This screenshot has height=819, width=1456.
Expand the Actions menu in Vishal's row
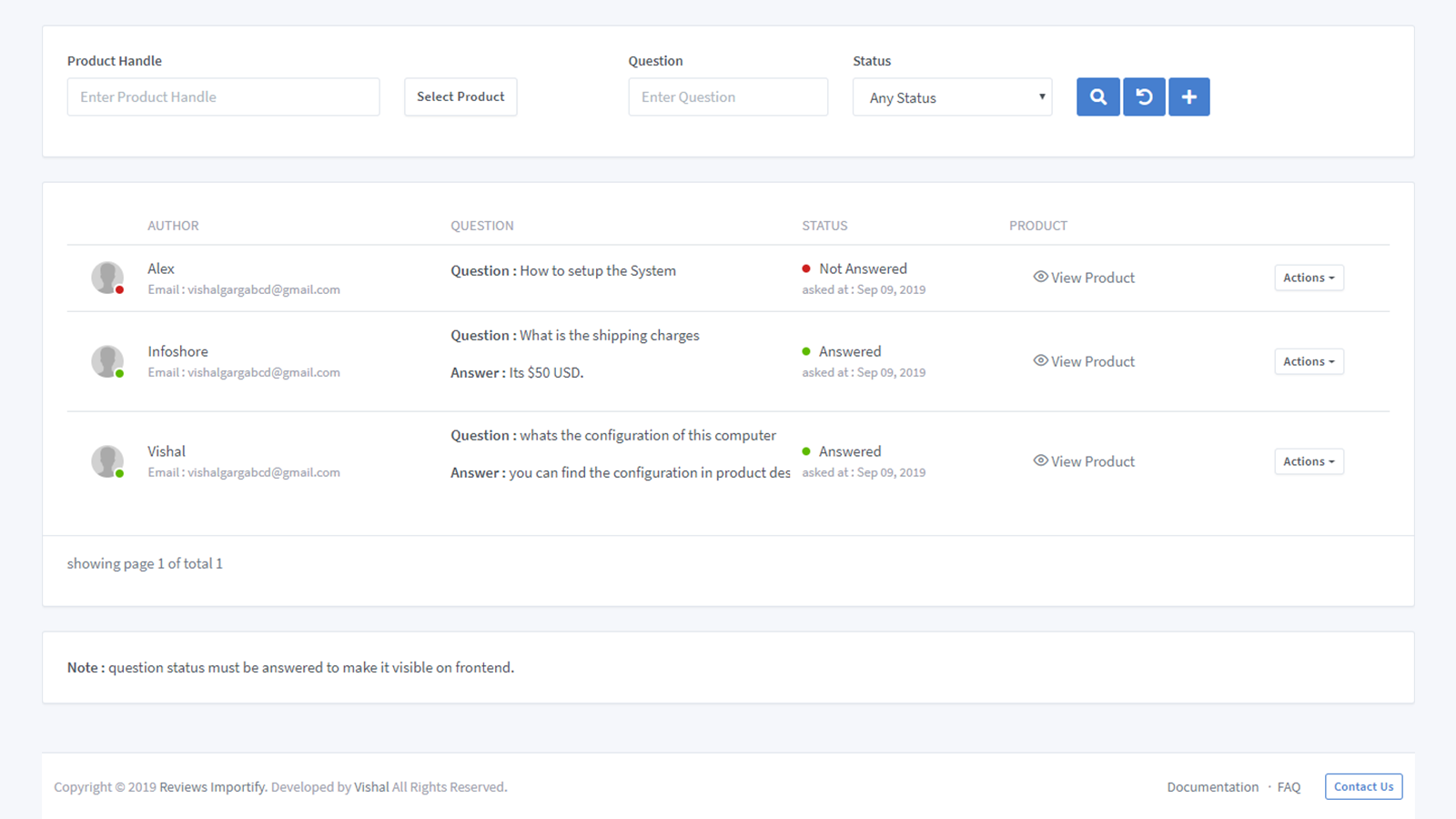(x=1309, y=461)
